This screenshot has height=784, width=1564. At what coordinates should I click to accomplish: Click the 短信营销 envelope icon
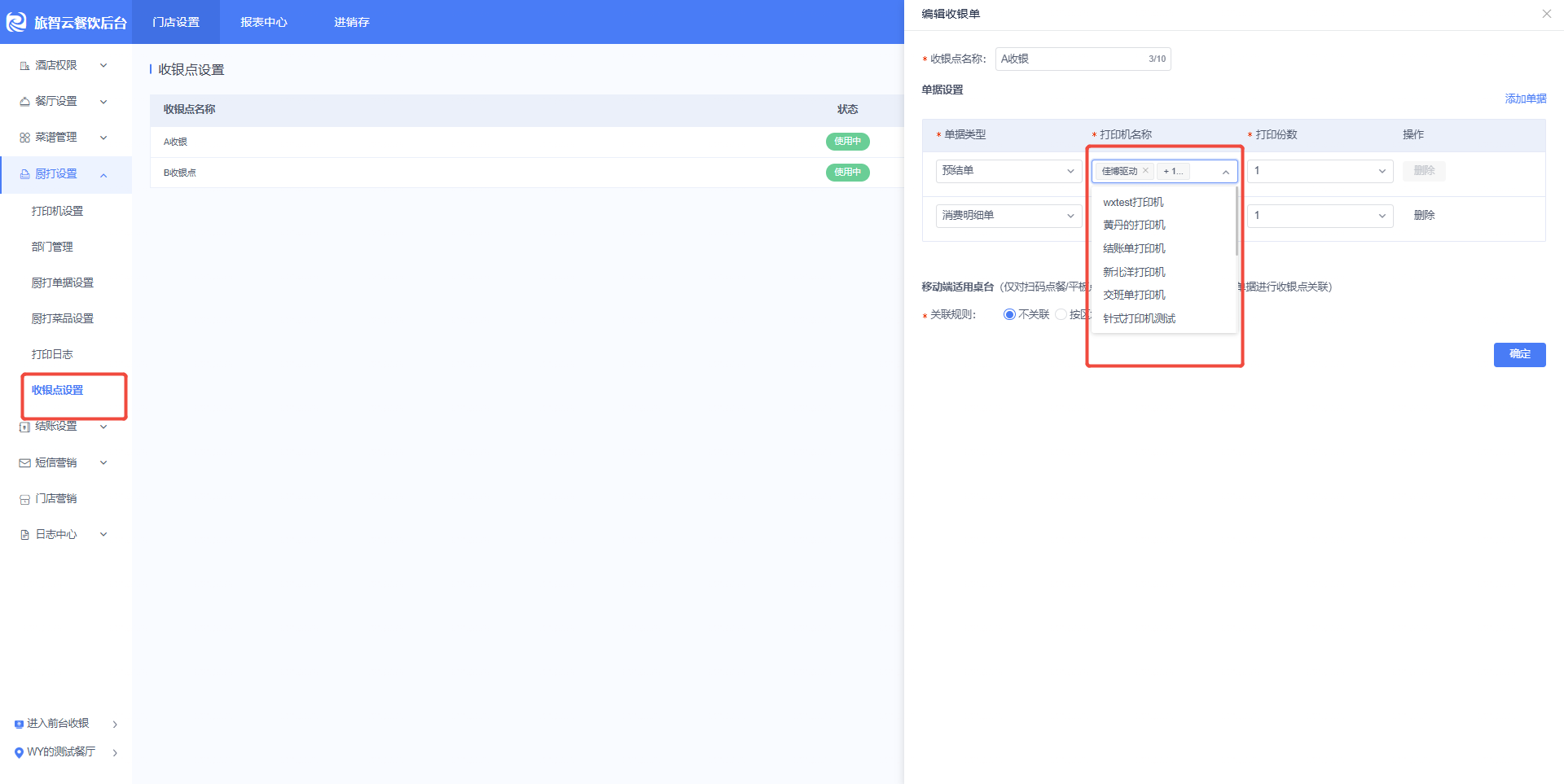click(x=24, y=462)
